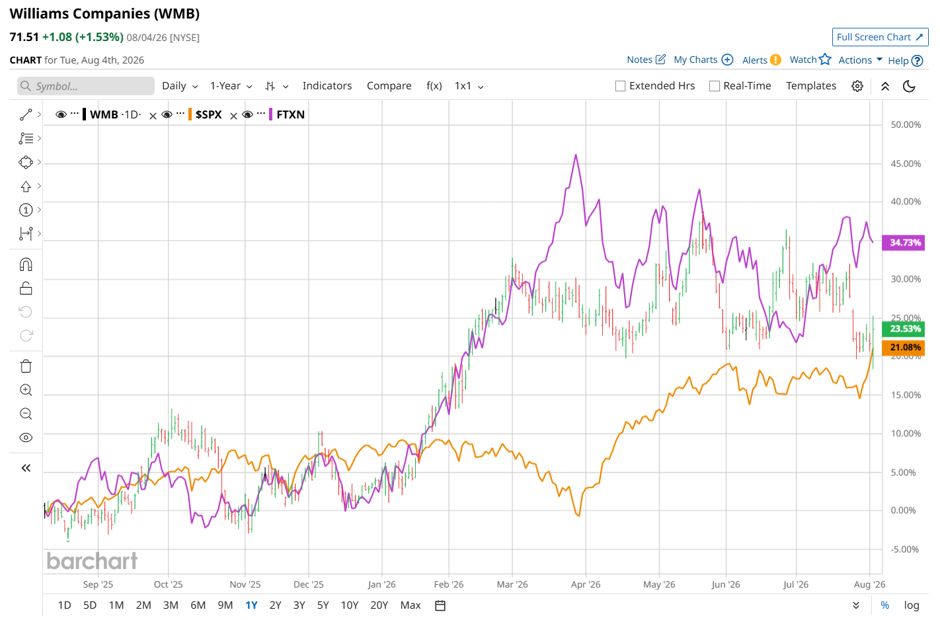
Task: Select the Max time range
Action: tap(411, 606)
